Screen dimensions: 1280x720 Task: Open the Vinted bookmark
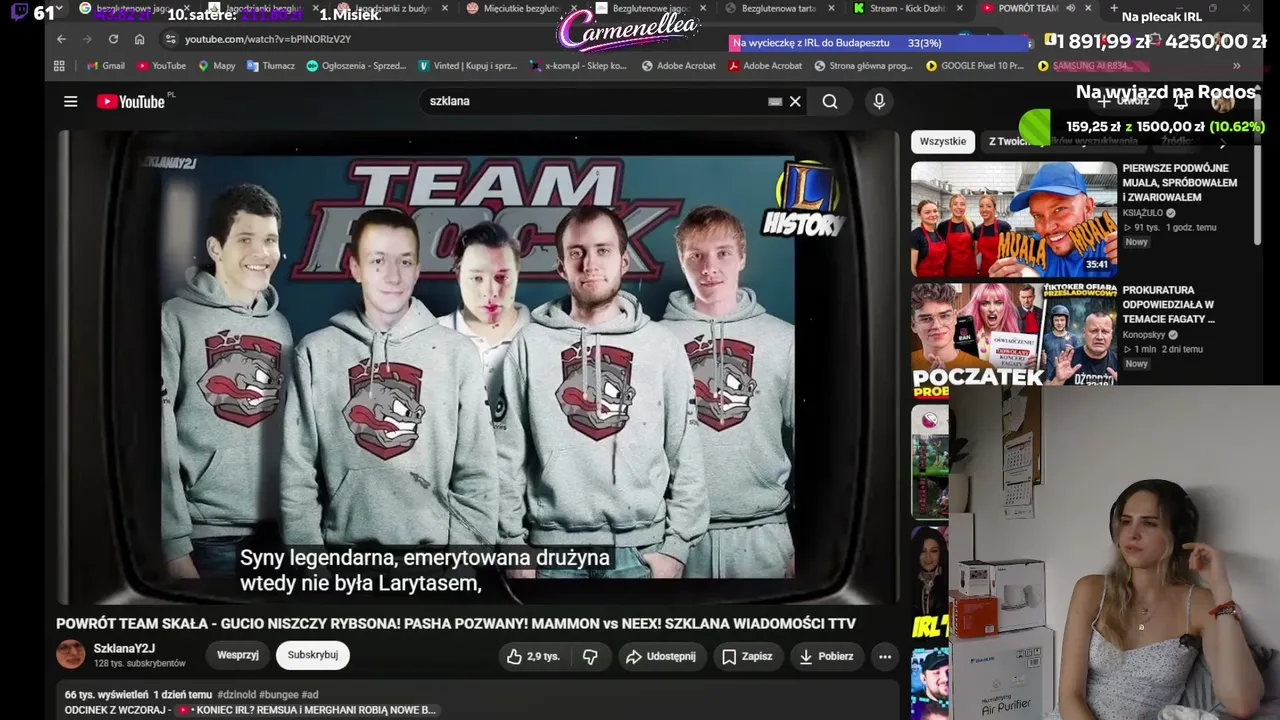(x=467, y=66)
